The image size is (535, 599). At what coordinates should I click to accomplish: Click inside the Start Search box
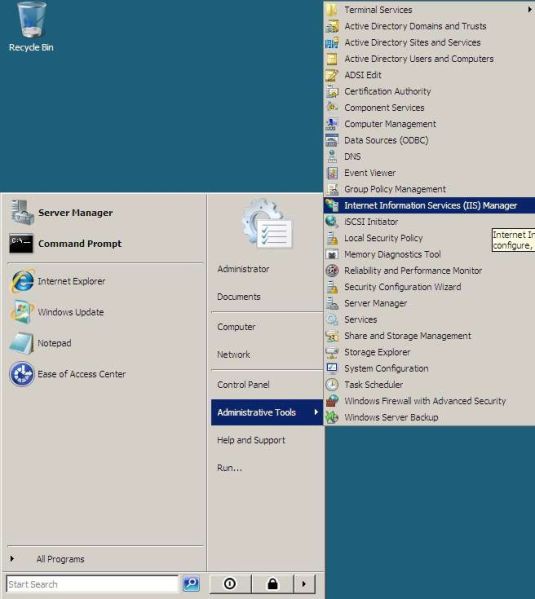(92, 584)
